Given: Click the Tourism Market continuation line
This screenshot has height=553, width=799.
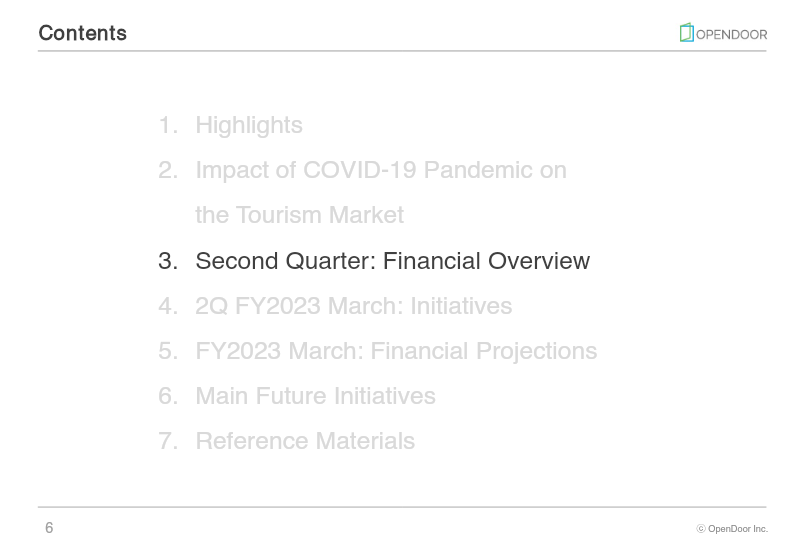Looking at the screenshot, I should pos(300,215).
